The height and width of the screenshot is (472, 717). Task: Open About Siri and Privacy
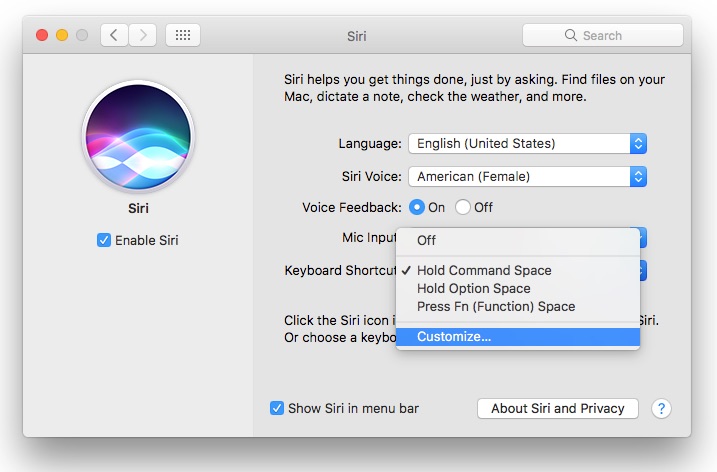tap(557, 408)
